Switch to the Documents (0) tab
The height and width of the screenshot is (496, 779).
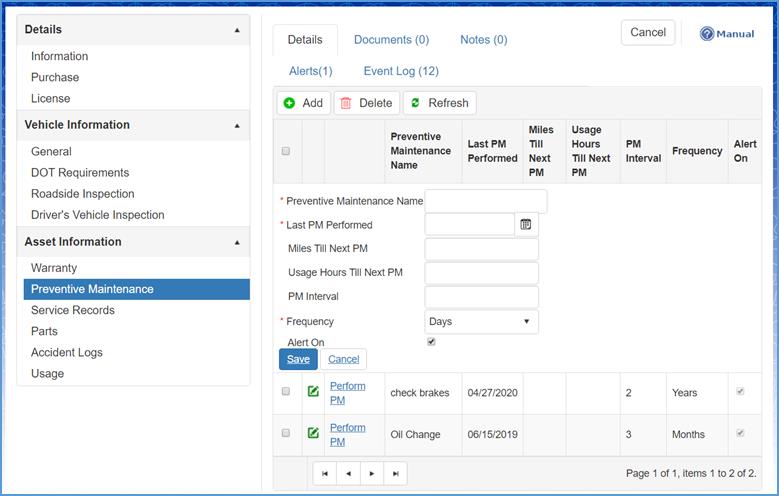click(x=391, y=40)
